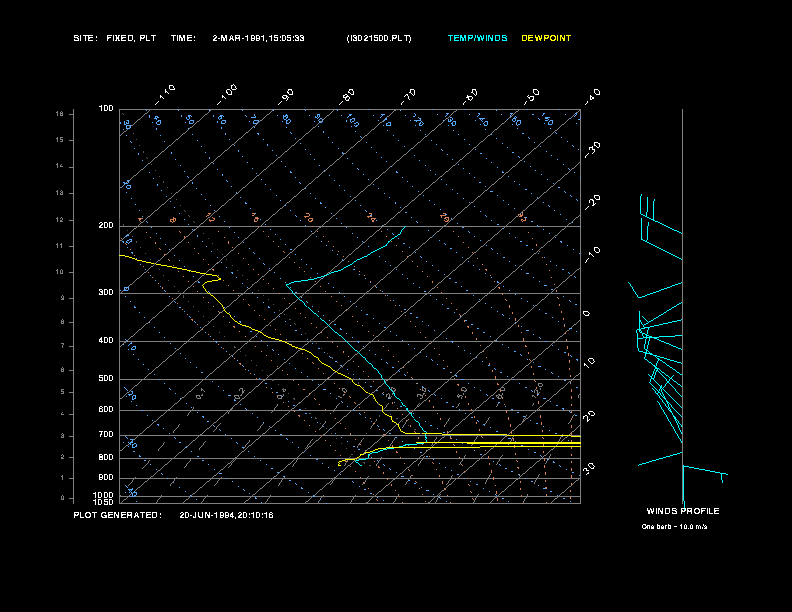Click the 1050 pressure label at bottom
The image size is (792, 612).
point(103,502)
